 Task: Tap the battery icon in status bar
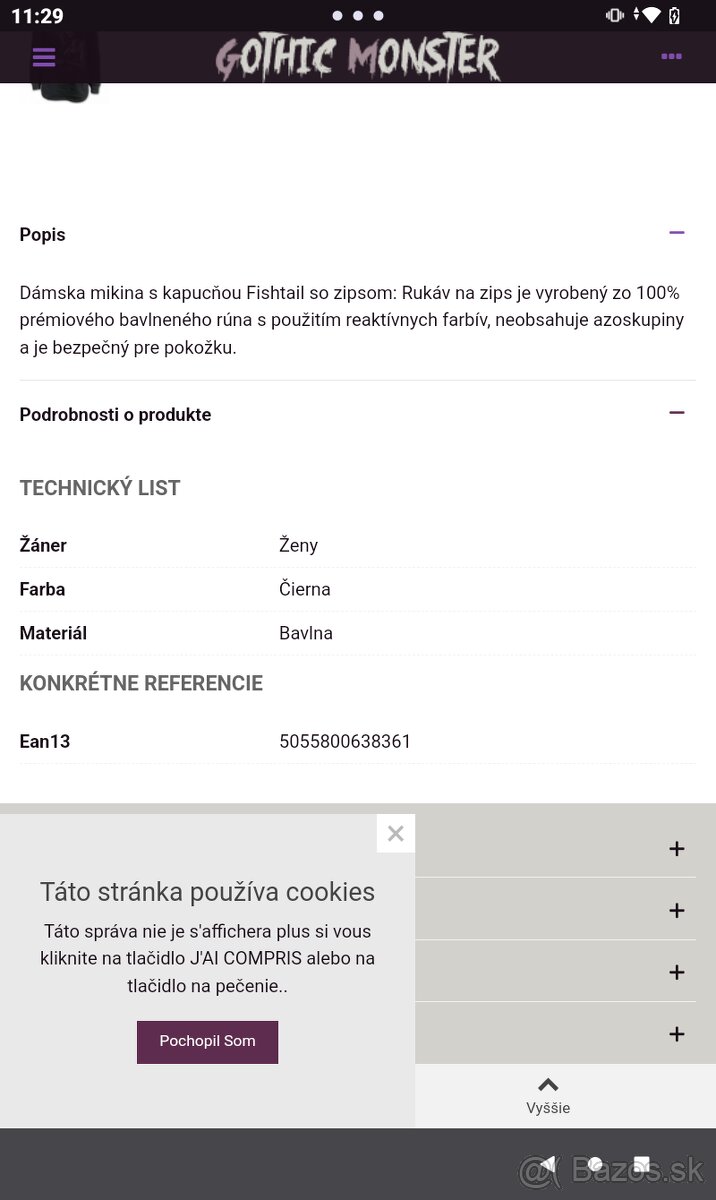pyautogui.click(x=675, y=16)
